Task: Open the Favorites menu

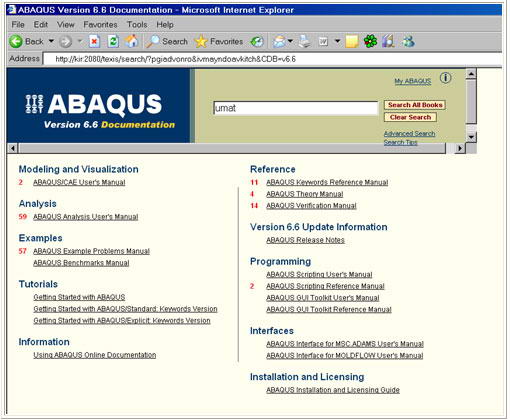Action: [100, 25]
